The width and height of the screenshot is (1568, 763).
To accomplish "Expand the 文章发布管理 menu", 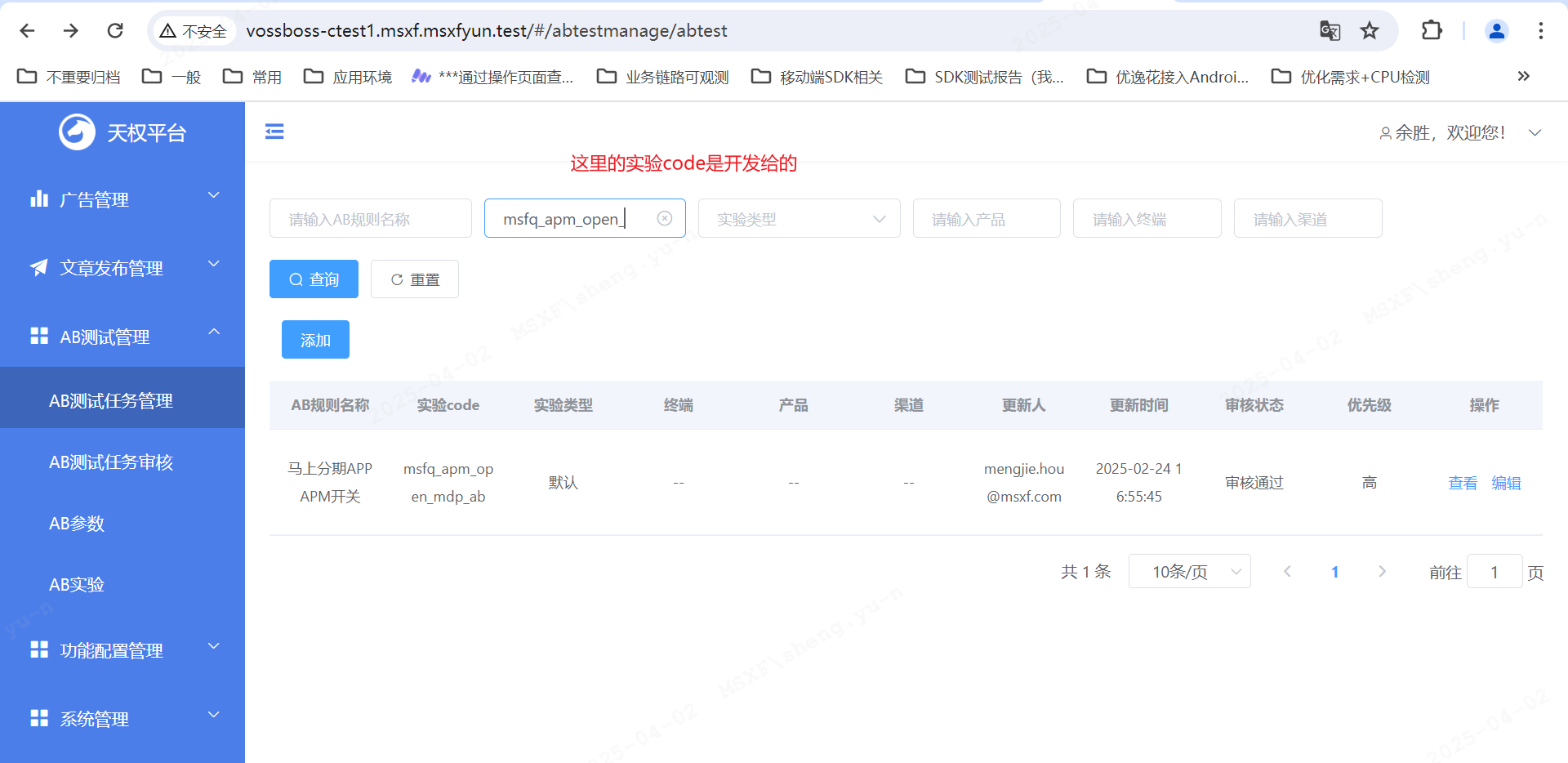I will (x=122, y=268).
